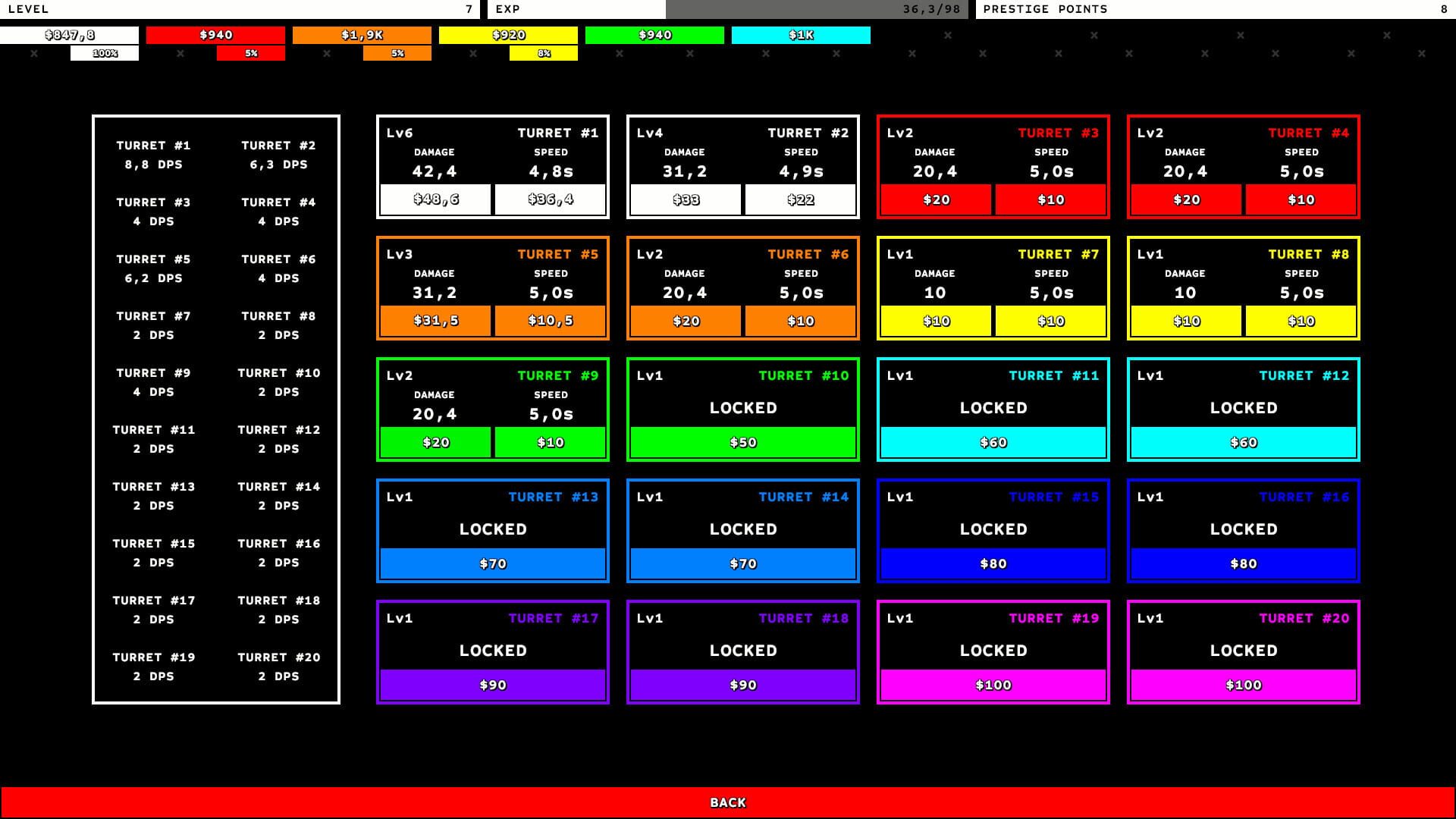Viewport: 1456px width, 819px height.
Task: Toggle the 5% badge below the red weapon
Action: click(x=251, y=53)
